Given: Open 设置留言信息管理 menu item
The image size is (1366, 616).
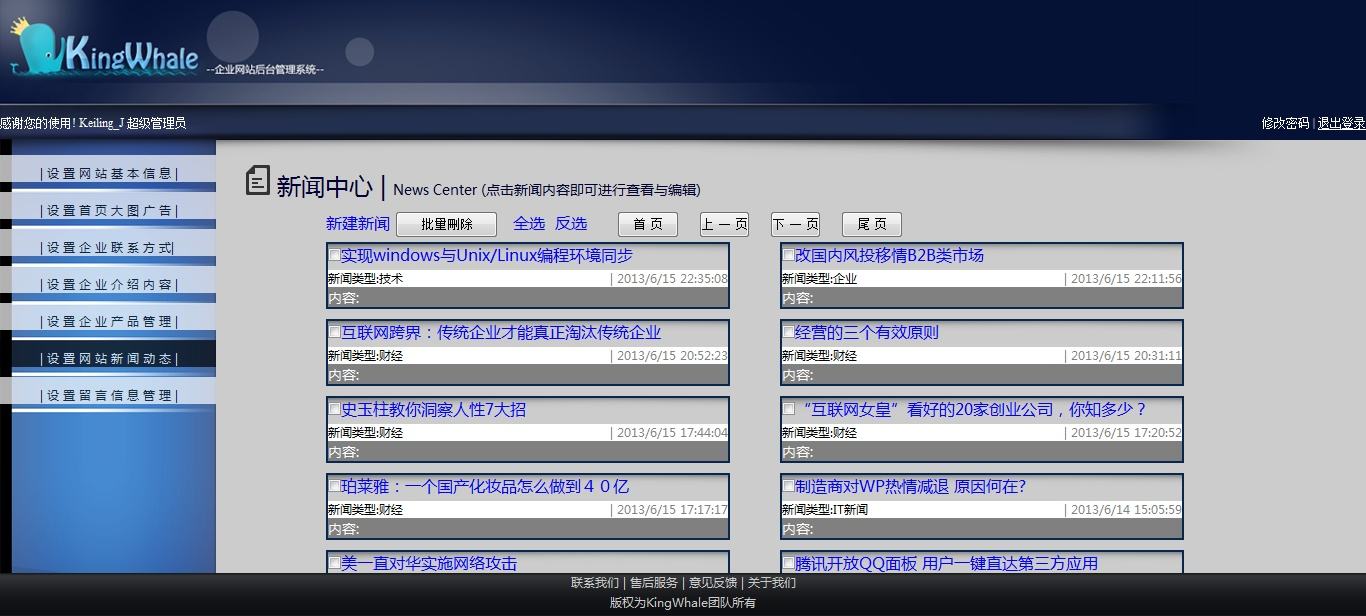Looking at the screenshot, I should click(109, 395).
